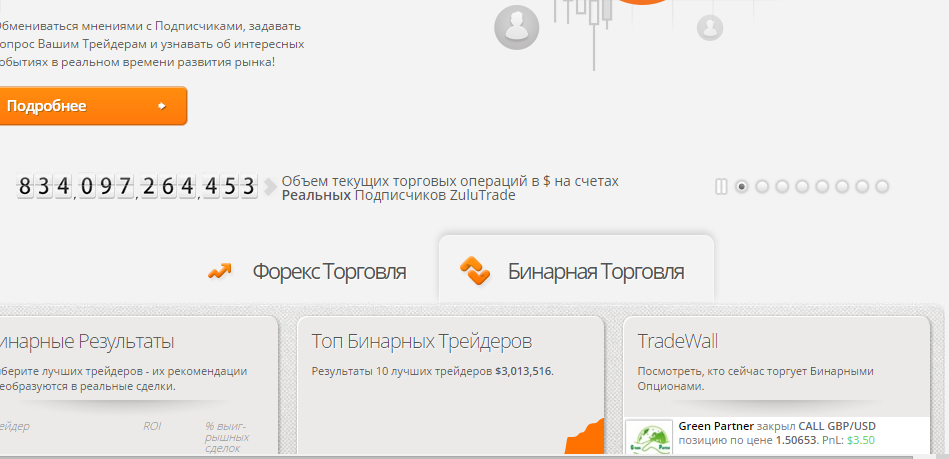The height and width of the screenshot is (459, 949).
Task: Click the Green Partner trader name
Action: tap(717, 426)
